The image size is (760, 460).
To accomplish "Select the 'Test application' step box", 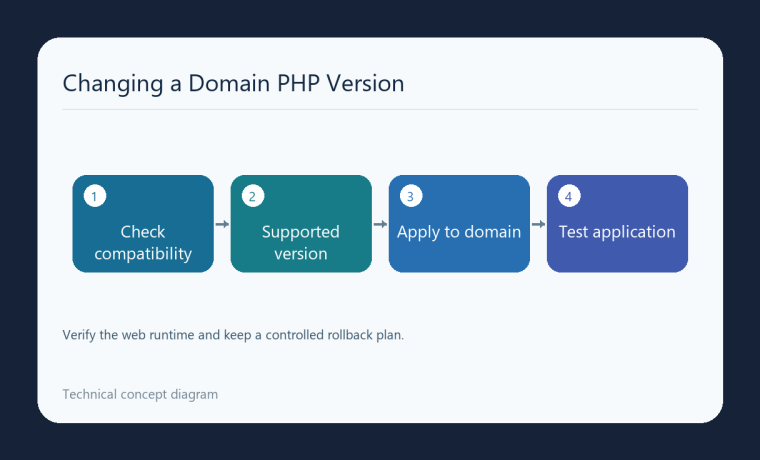I will pyautogui.click(x=617, y=224).
